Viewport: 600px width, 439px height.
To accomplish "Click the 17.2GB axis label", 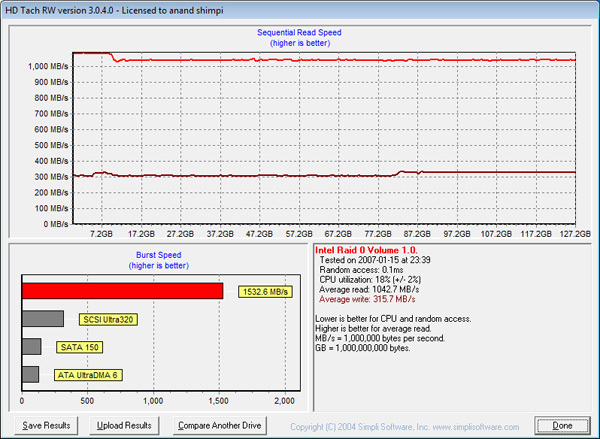I will (x=141, y=233).
